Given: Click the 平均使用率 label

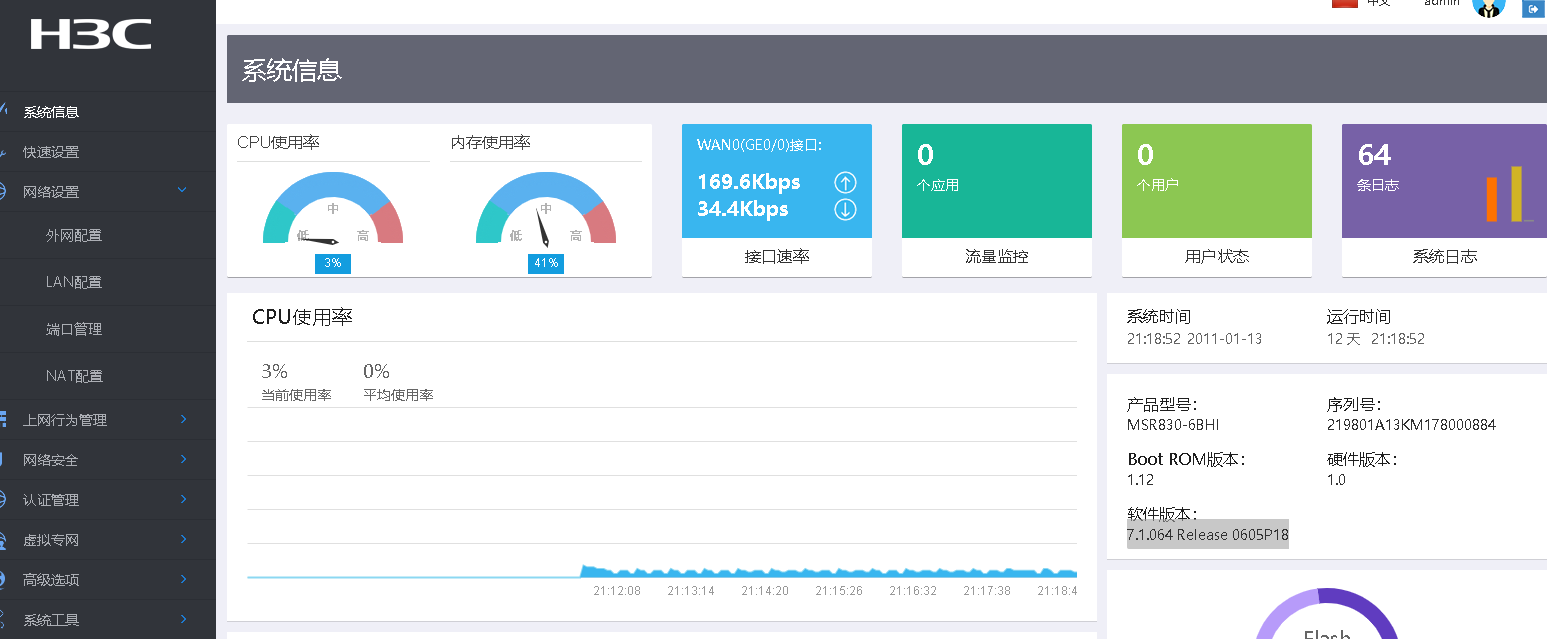Looking at the screenshot, I should [x=398, y=395].
